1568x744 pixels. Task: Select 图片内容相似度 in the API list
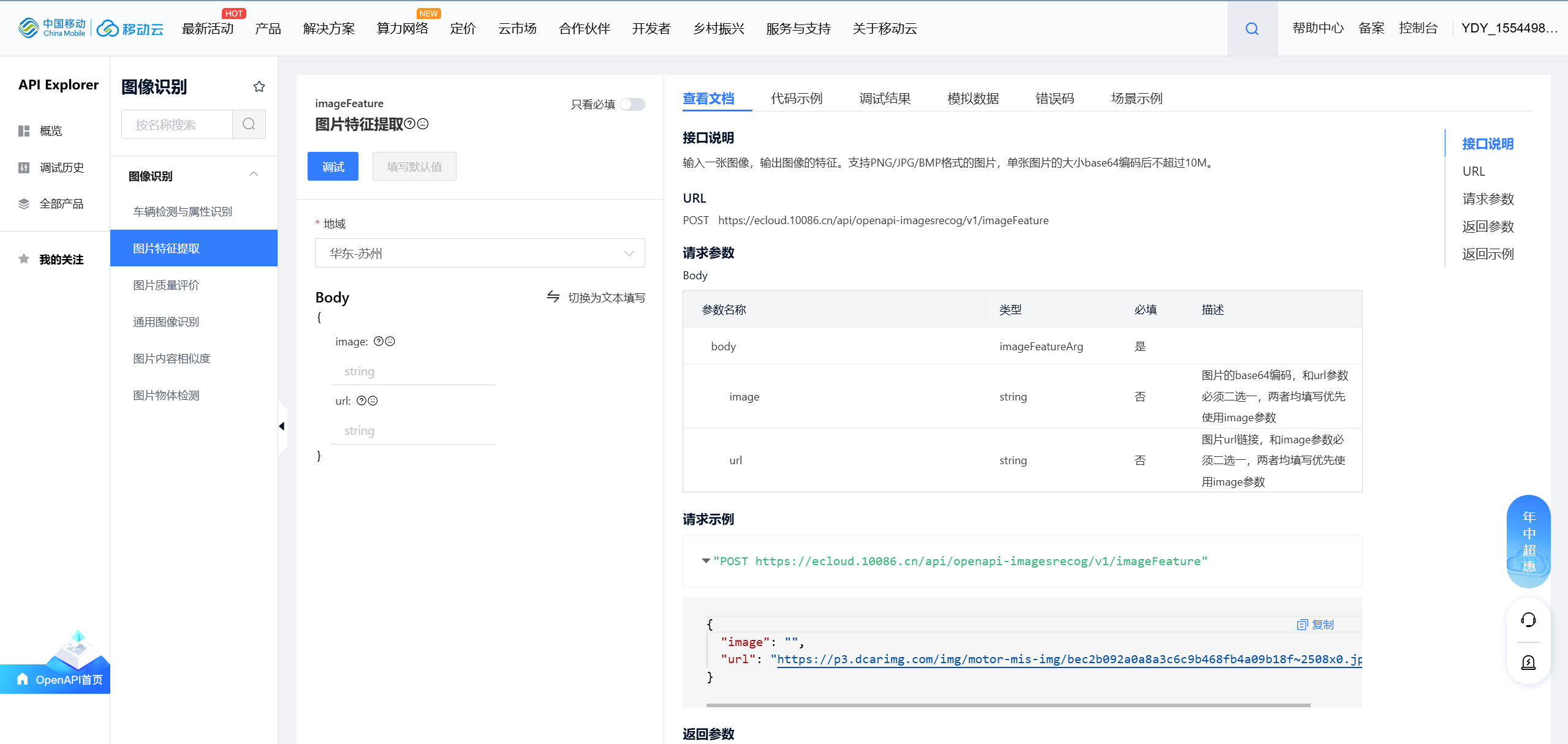[x=194, y=358]
